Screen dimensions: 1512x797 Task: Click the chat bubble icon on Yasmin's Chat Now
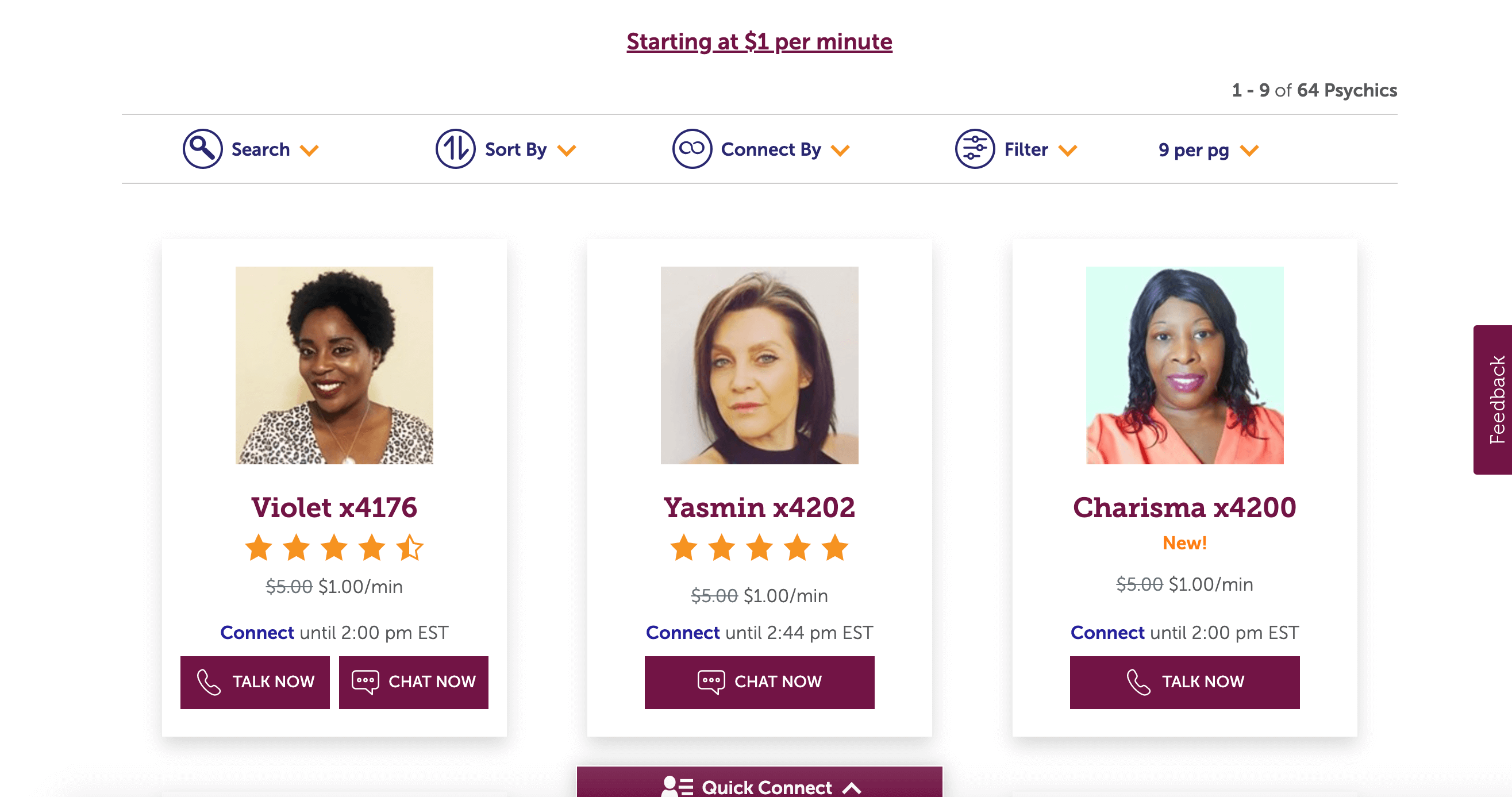(x=711, y=682)
